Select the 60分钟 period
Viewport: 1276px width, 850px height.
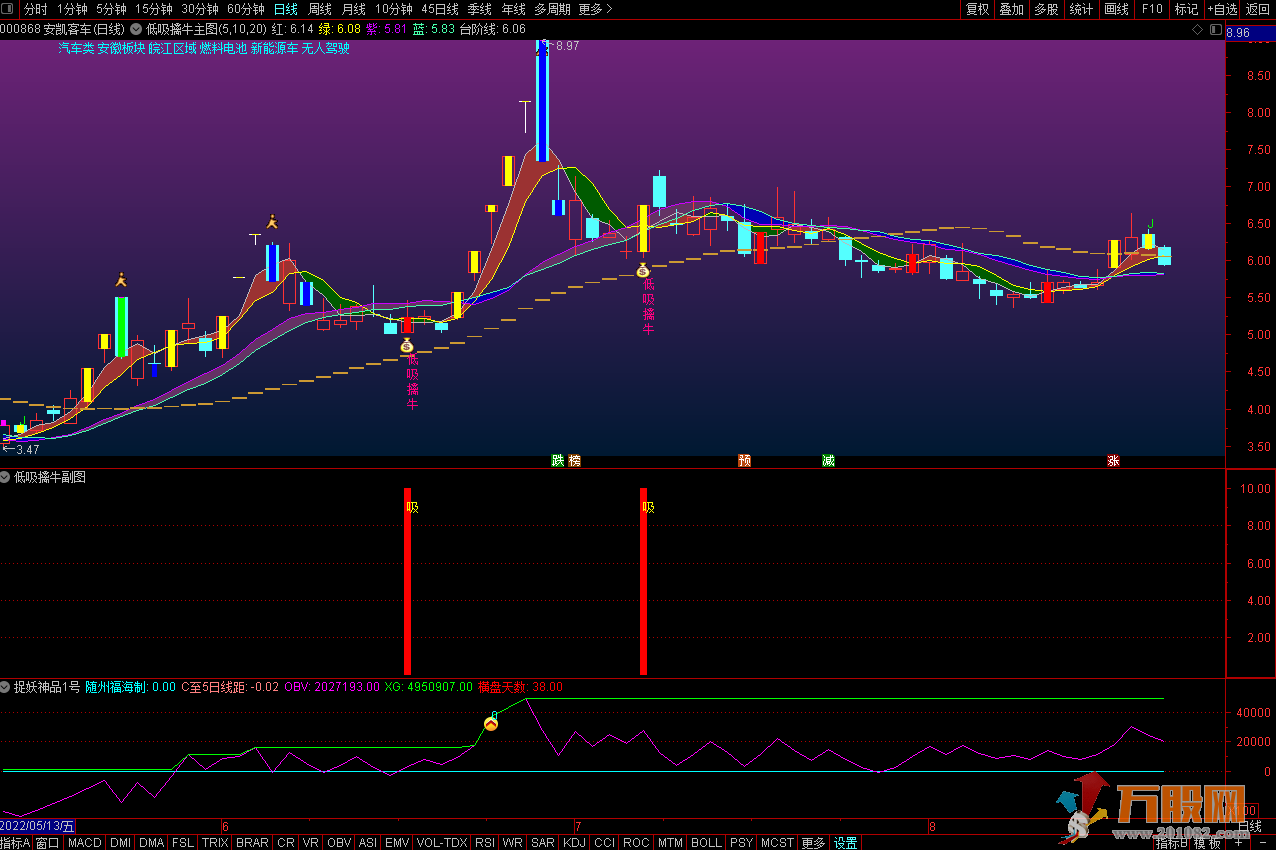pyautogui.click(x=246, y=9)
